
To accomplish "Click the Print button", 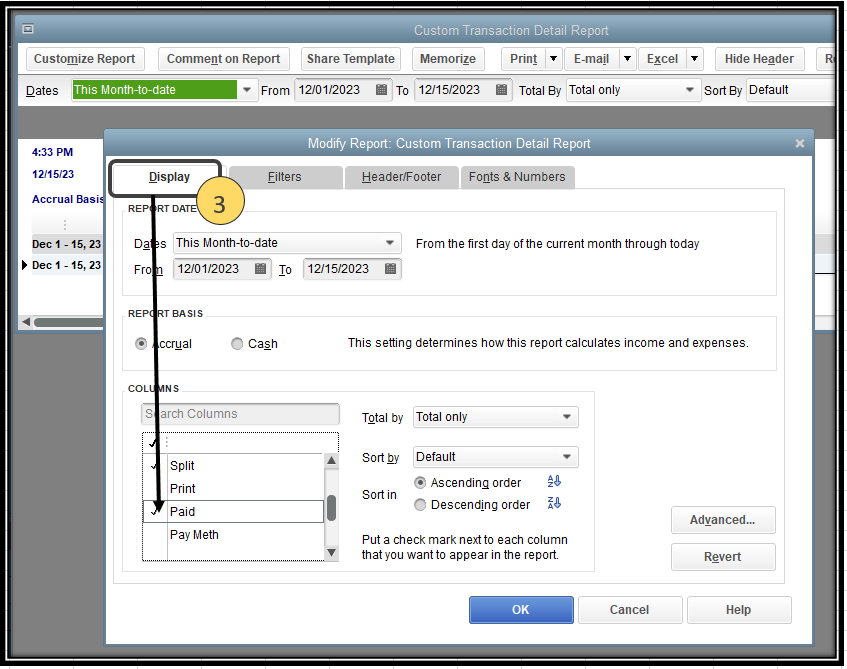I will pyautogui.click(x=523, y=58).
